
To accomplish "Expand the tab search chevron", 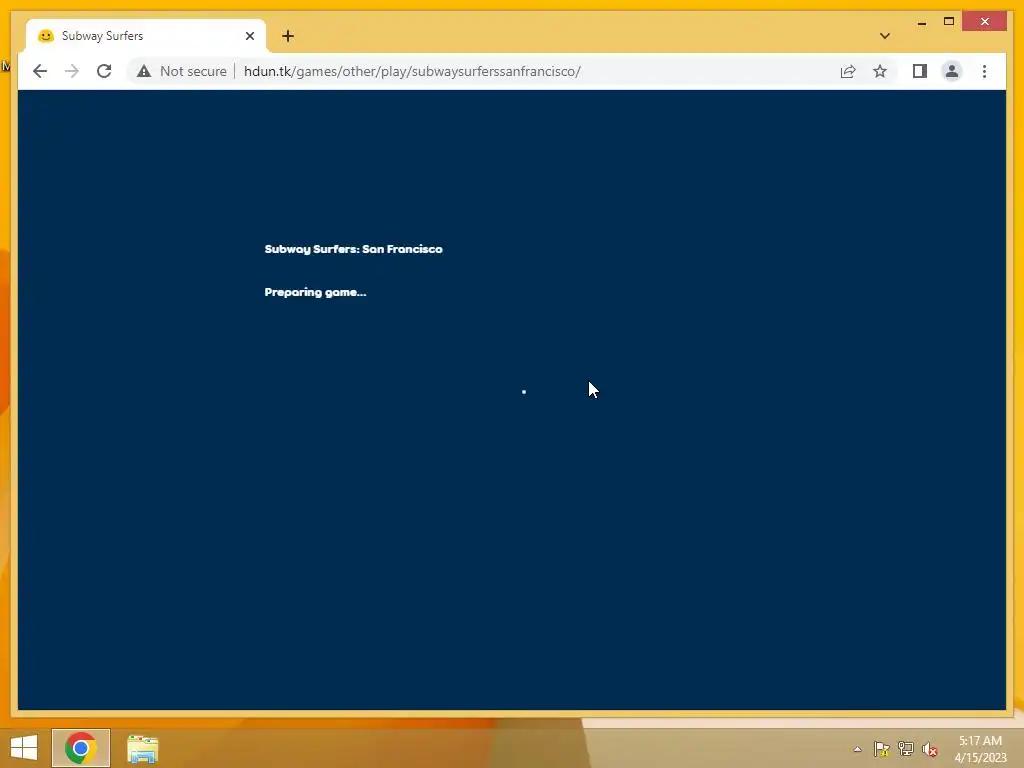I will 885,36.
